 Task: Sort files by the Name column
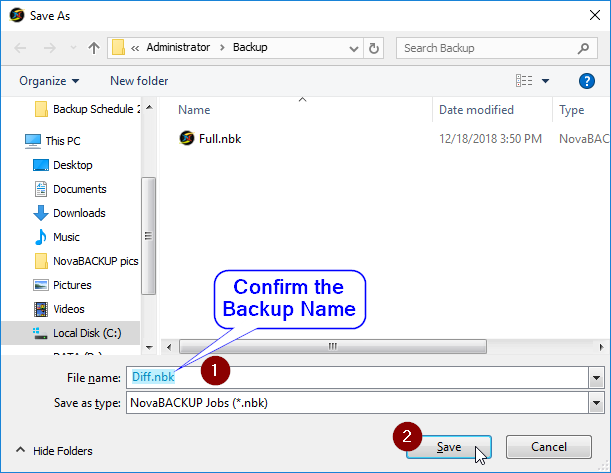click(x=194, y=110)
